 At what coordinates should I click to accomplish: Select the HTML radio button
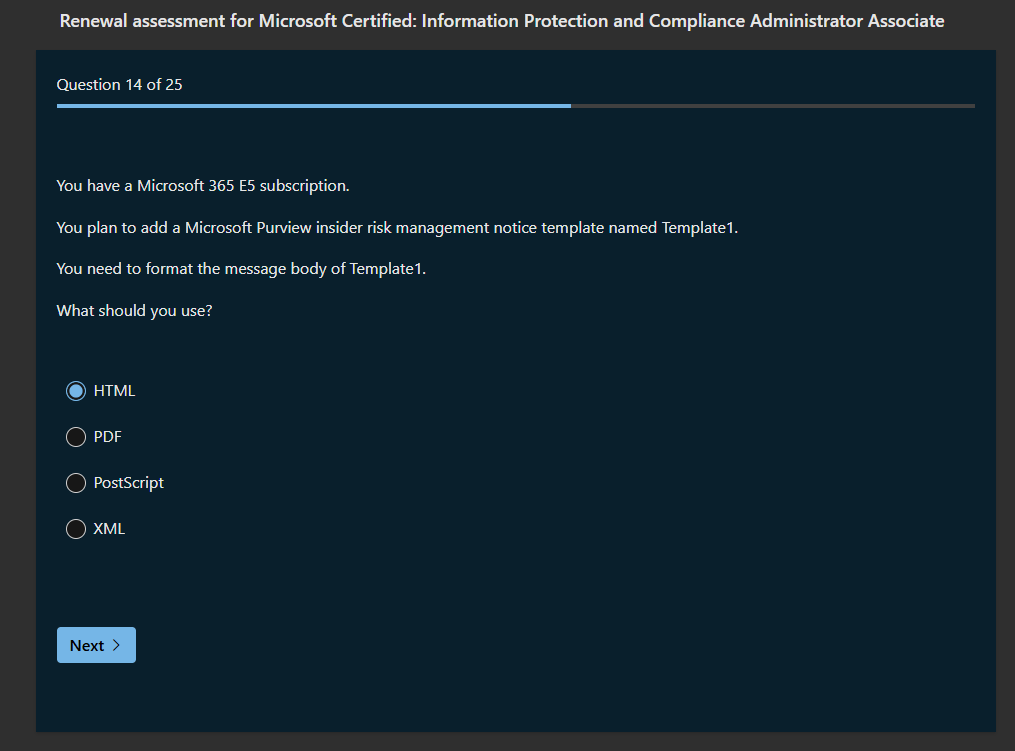pos(76,391)
